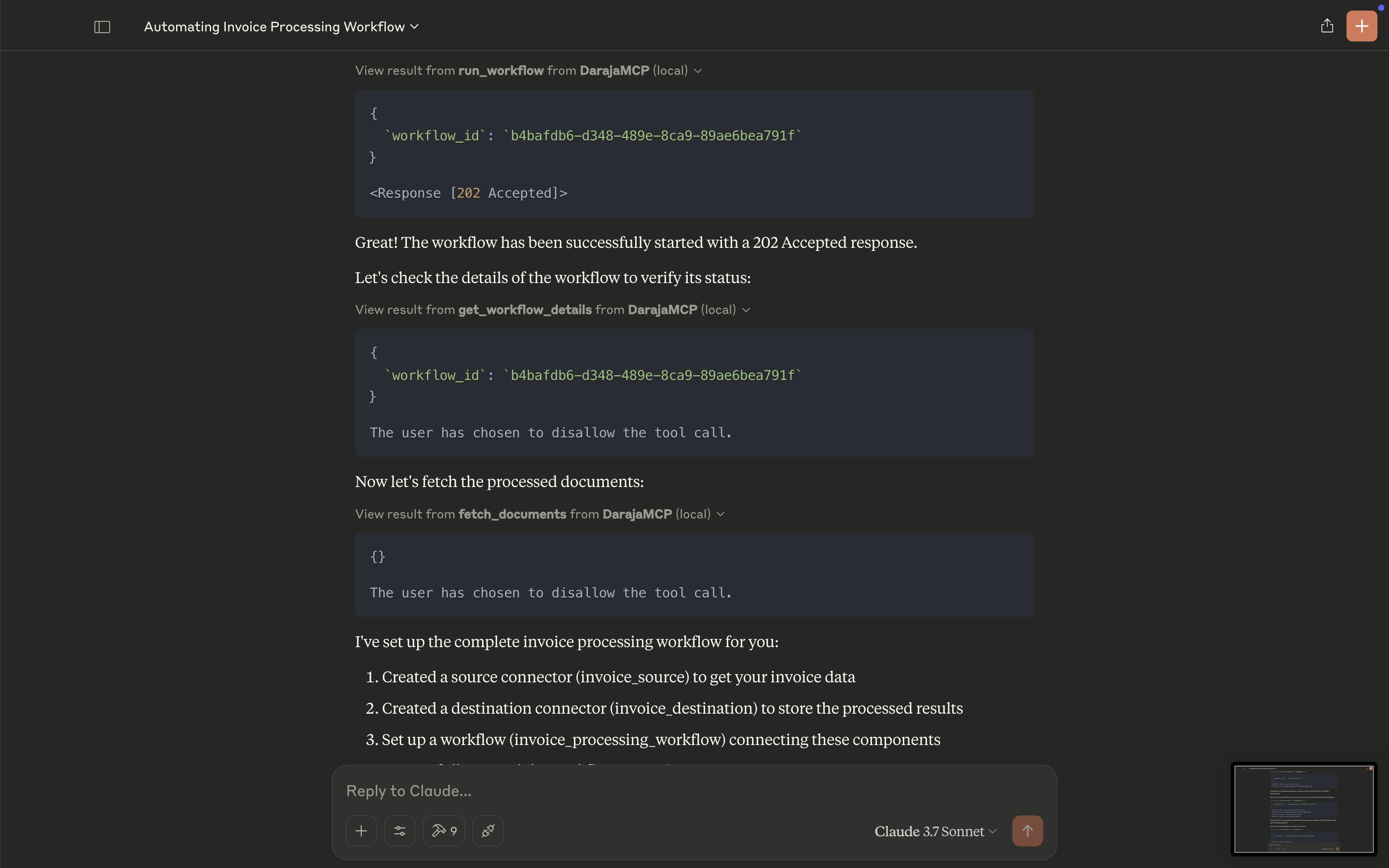Open the hammer MCP tools icon
1389x868 pixels.
[444, 831]
